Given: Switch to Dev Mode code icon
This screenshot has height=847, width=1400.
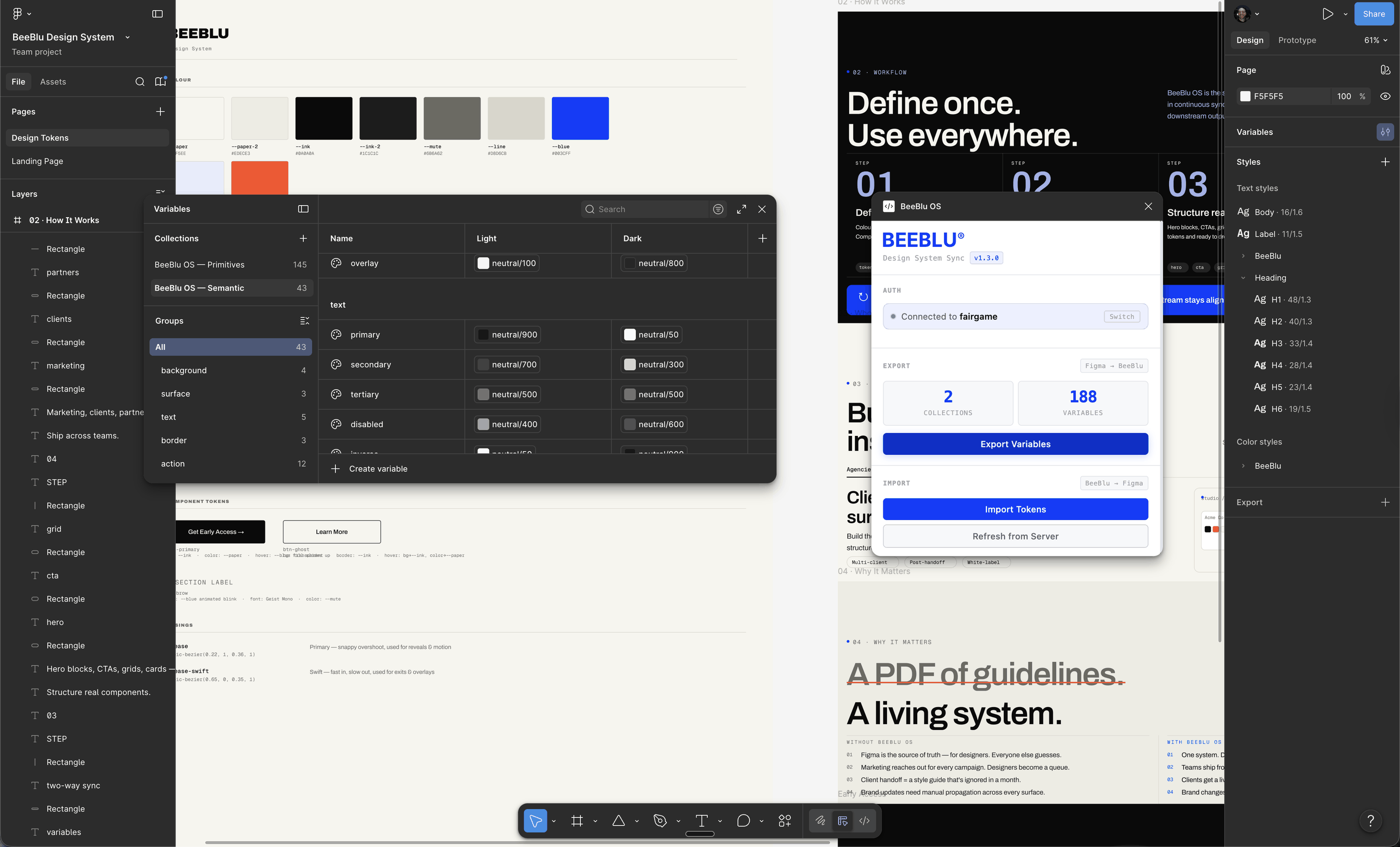Looking at the screenshot, I should (x=864, y=820).
